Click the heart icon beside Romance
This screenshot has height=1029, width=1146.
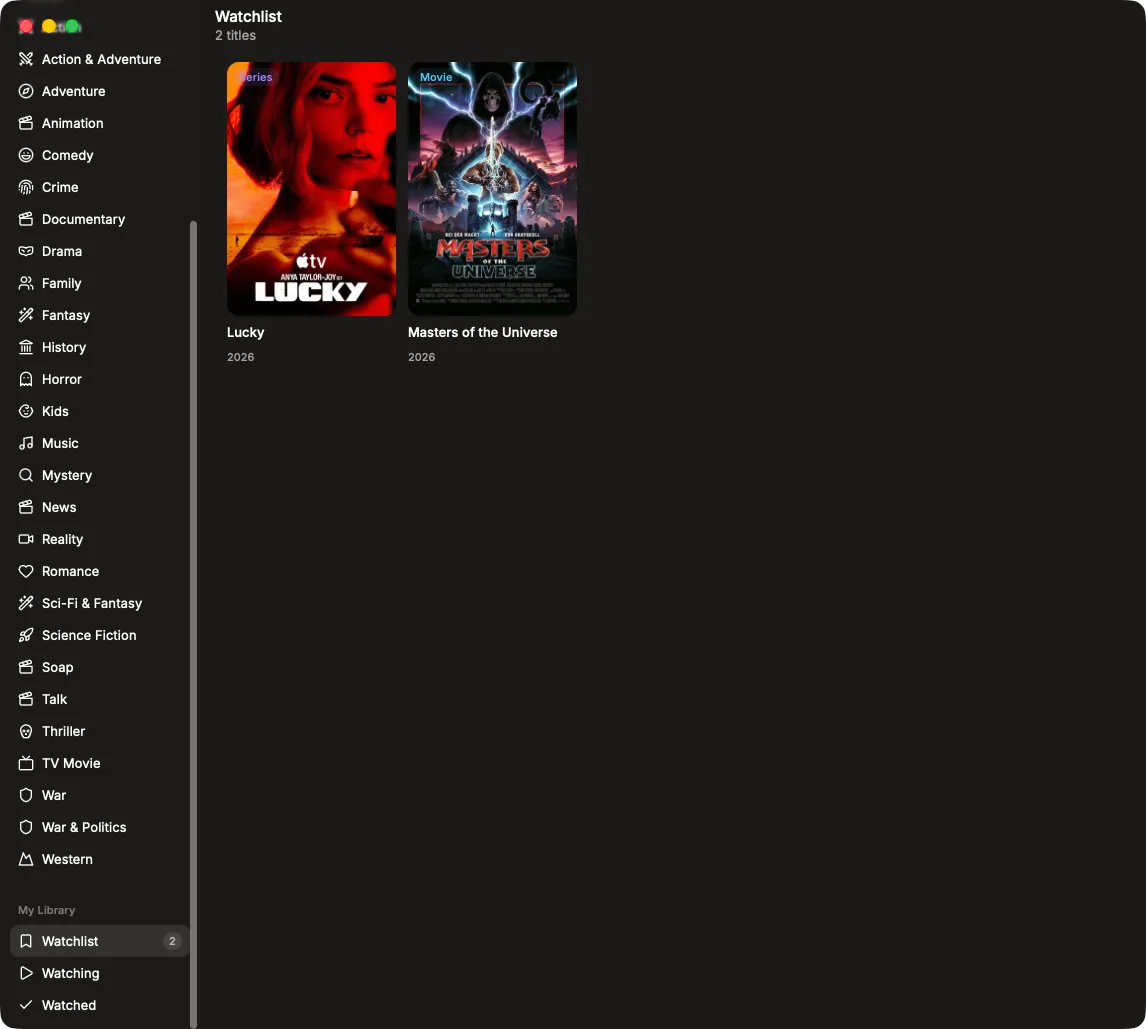coord(26,572)
